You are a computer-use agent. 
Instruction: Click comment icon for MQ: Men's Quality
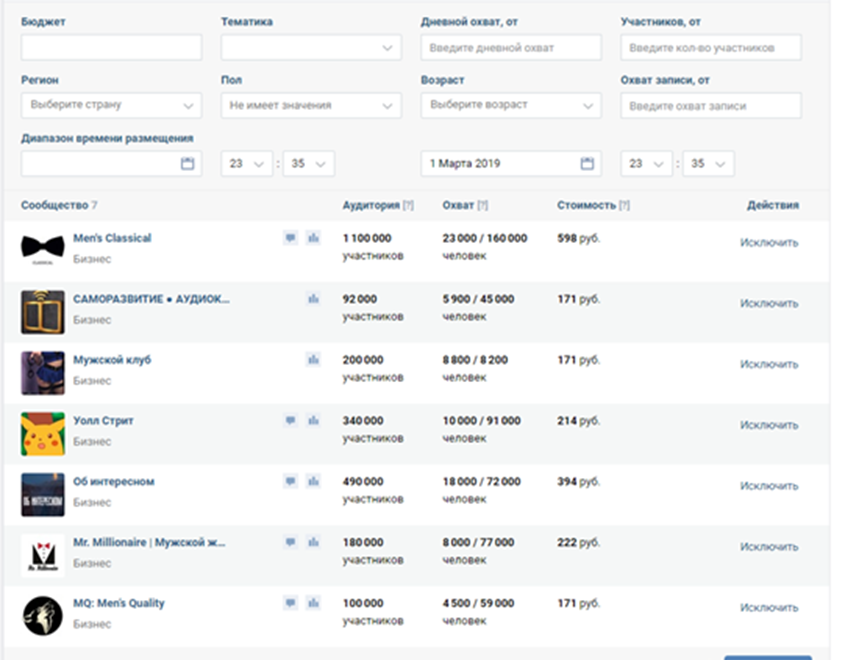[290, 603]
